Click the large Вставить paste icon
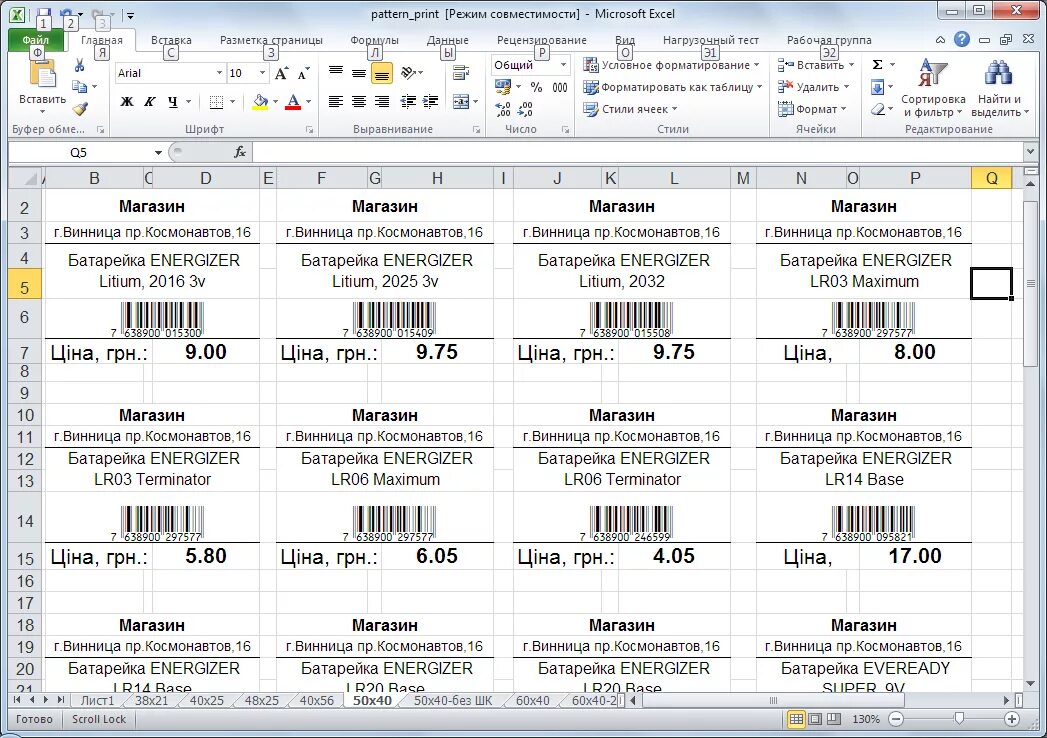This screenshot has width=1047, height=738. [x=43, y=74]
